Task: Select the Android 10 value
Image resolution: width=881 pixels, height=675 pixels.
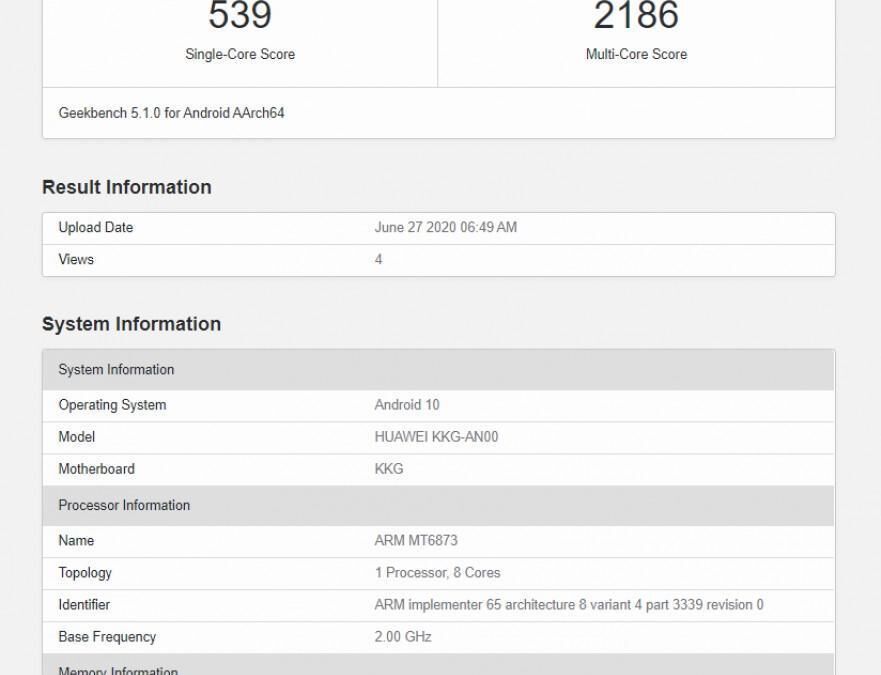Action: tap(407, 405)
